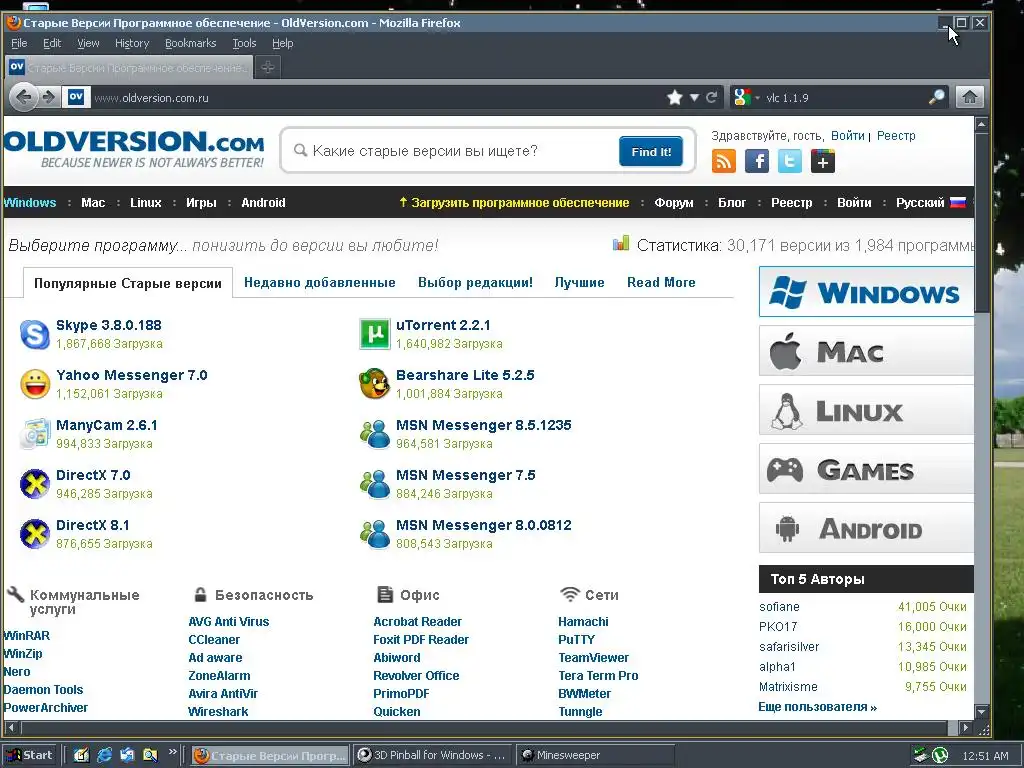Open a new Firefox tab
The height and width of the screenshot is (768, 1024).
coord(268,67)
